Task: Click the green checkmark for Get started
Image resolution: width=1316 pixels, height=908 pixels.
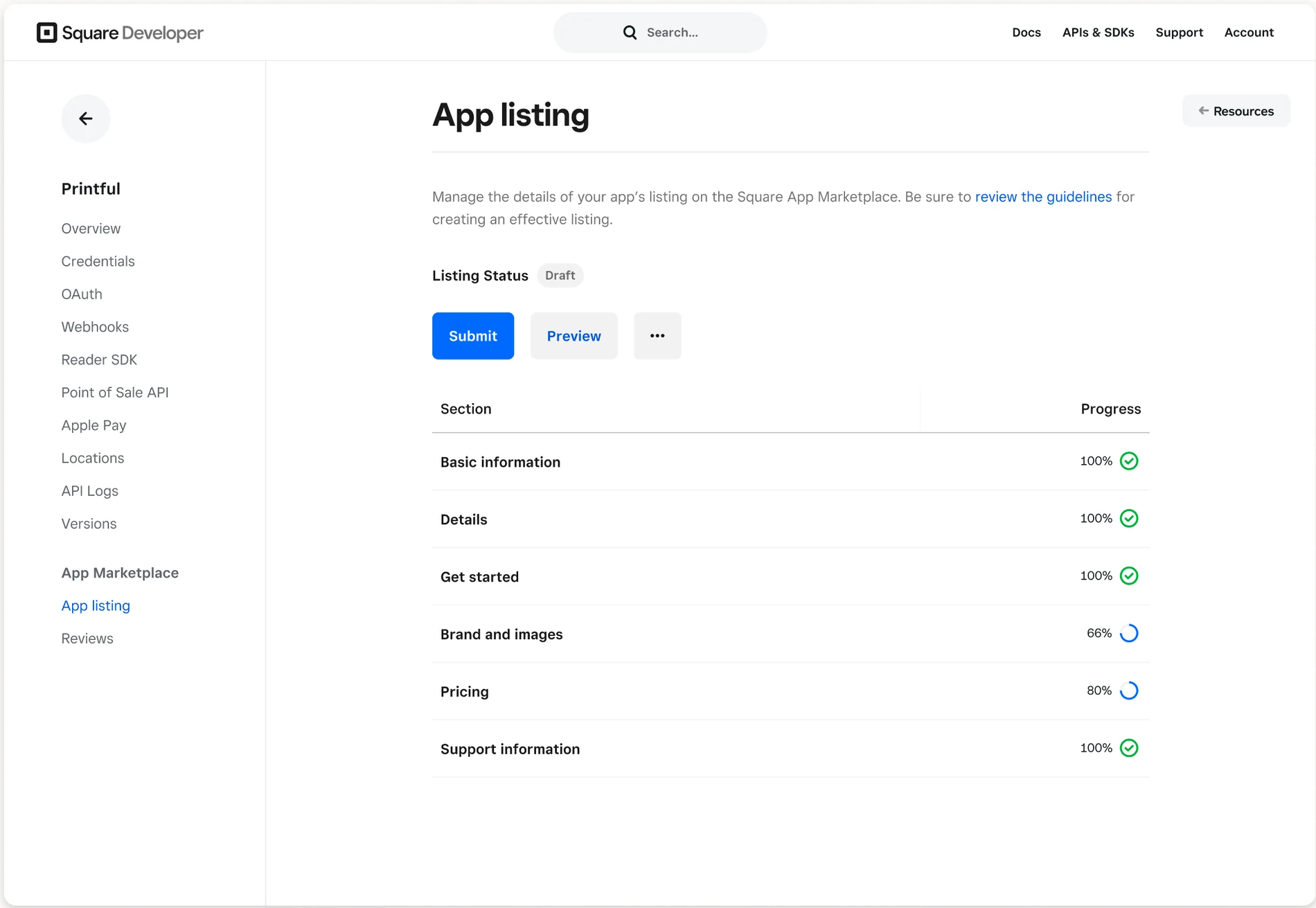Action: tap(1129, 576)
